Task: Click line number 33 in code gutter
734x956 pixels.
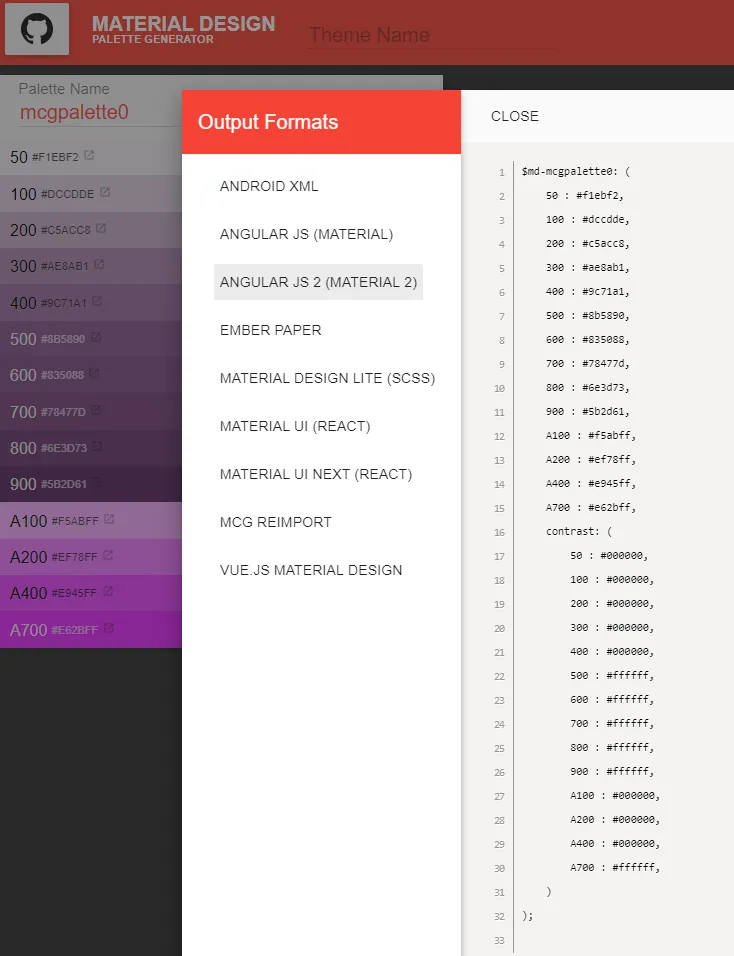Action: click(499, 941)
